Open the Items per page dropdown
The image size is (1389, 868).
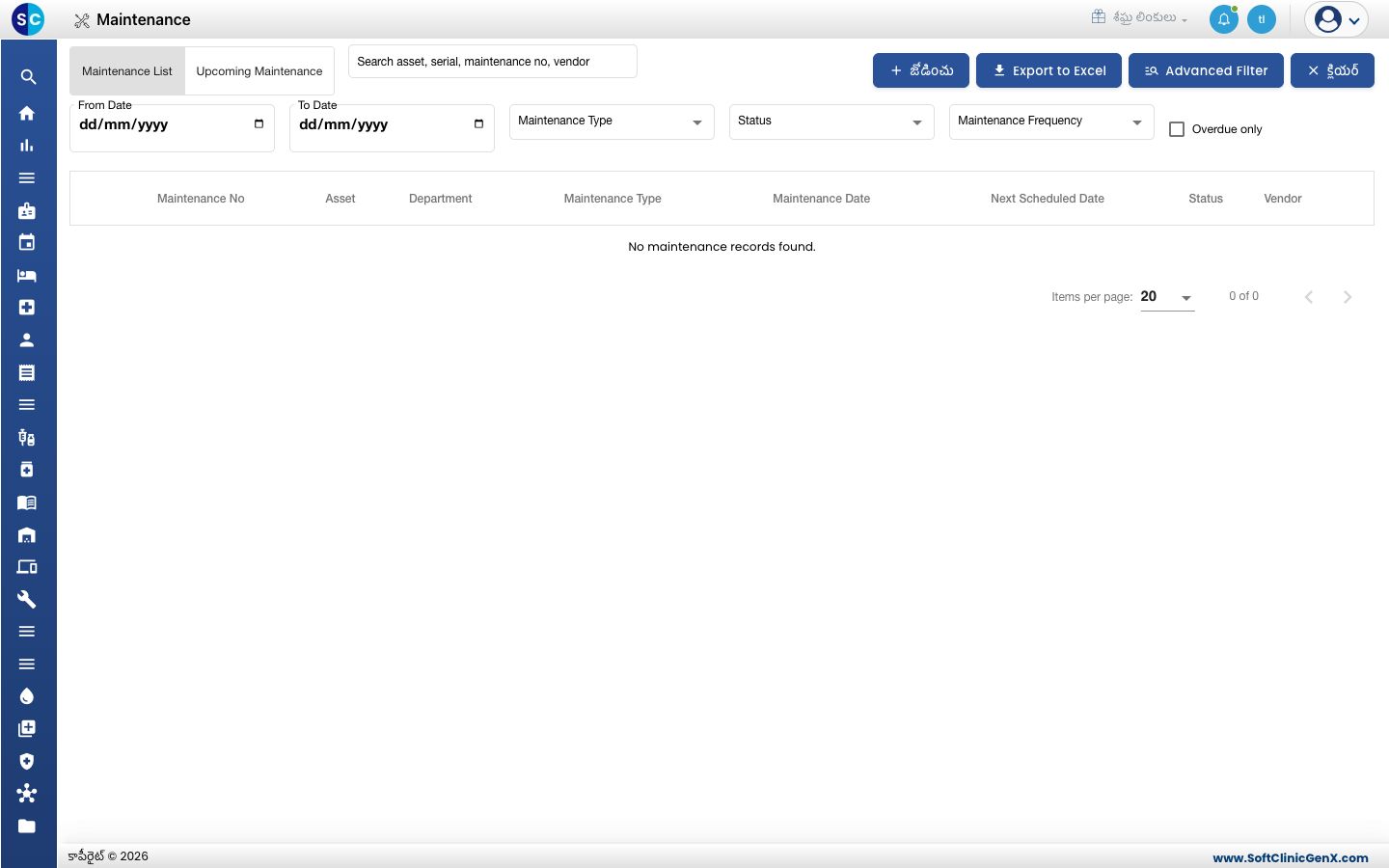pos(1167,297)
